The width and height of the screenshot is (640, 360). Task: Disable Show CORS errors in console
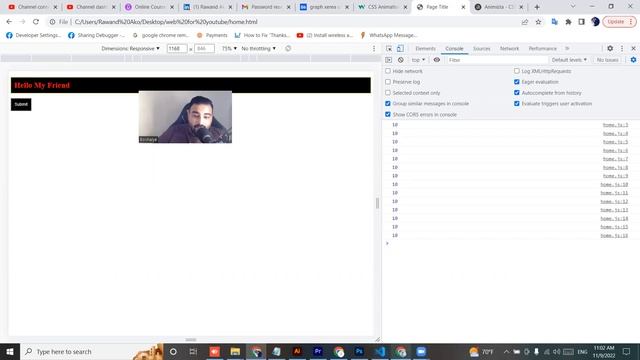click(x=388, y=115)
